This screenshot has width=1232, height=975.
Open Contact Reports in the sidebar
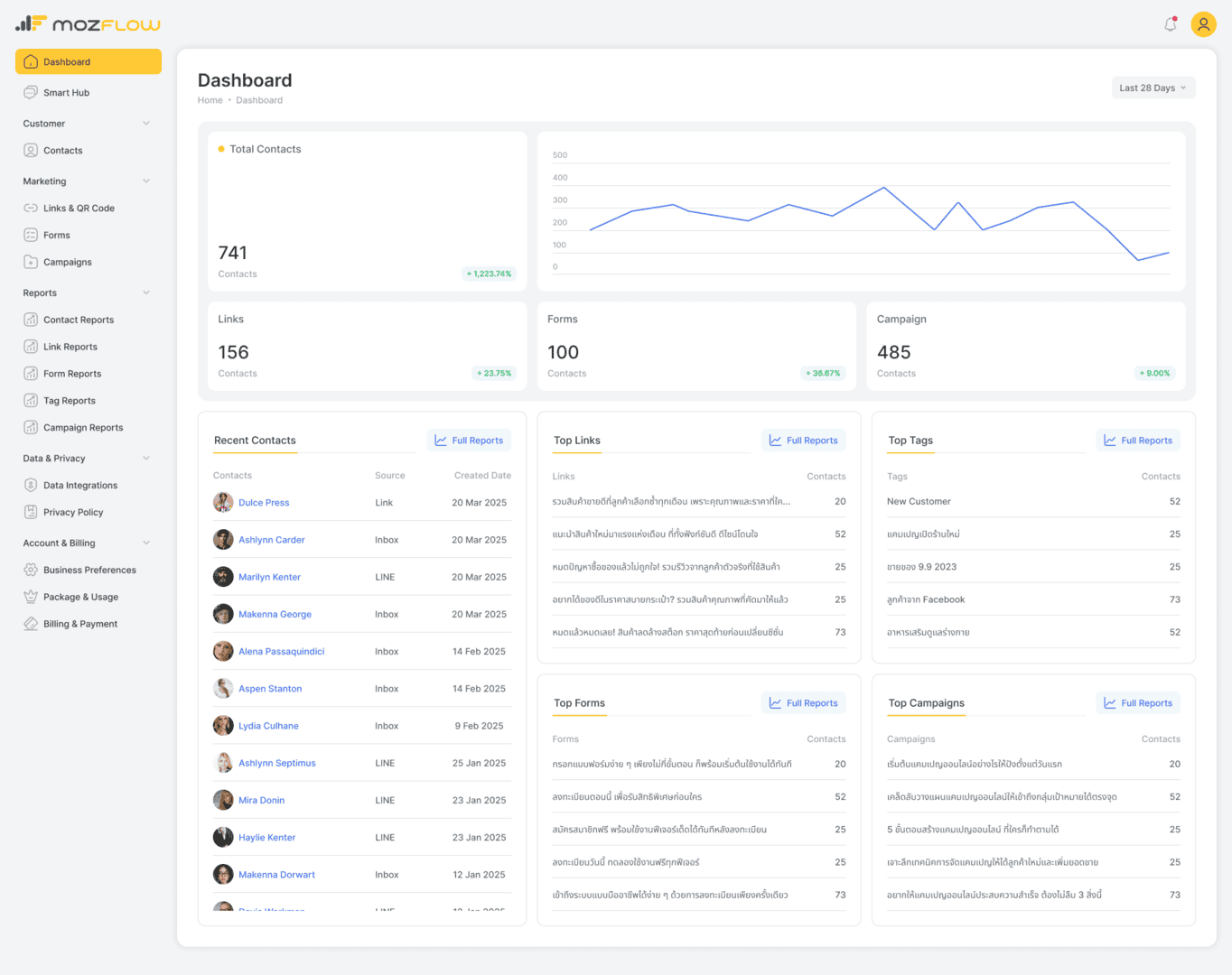pos(79,320)
